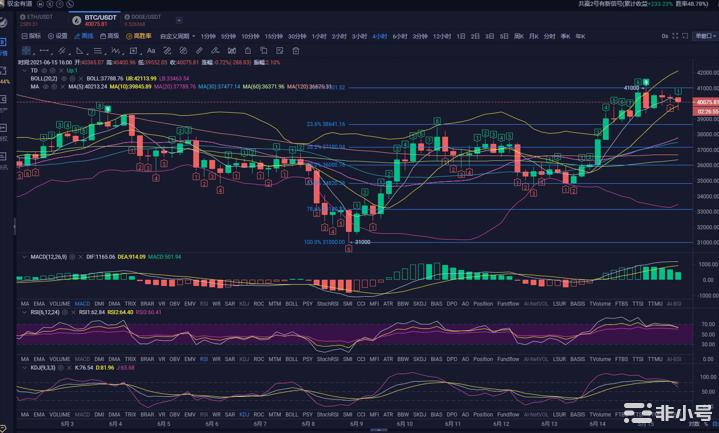Remove the KDJ sub-chart with its X
Viewport: 719px width, 433px height.
[x=69, y=368]
